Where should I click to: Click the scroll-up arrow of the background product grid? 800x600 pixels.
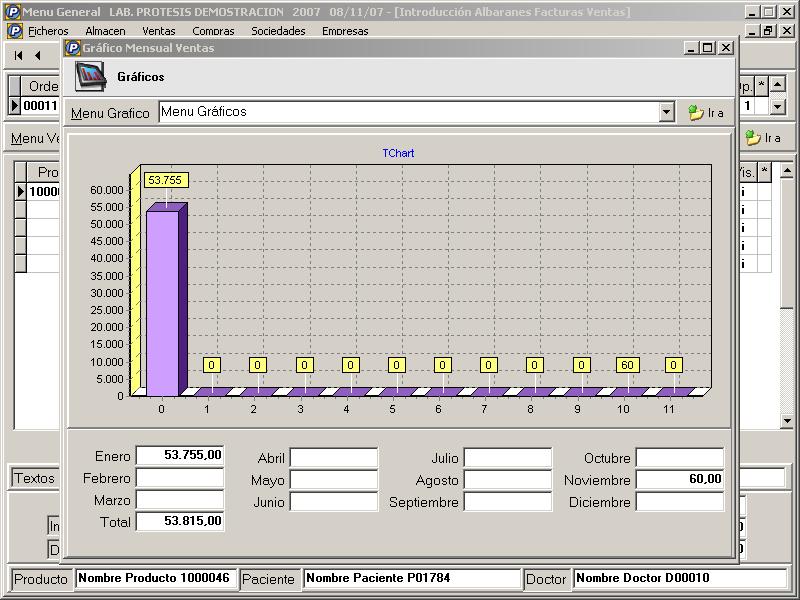[x=787, y=171]
